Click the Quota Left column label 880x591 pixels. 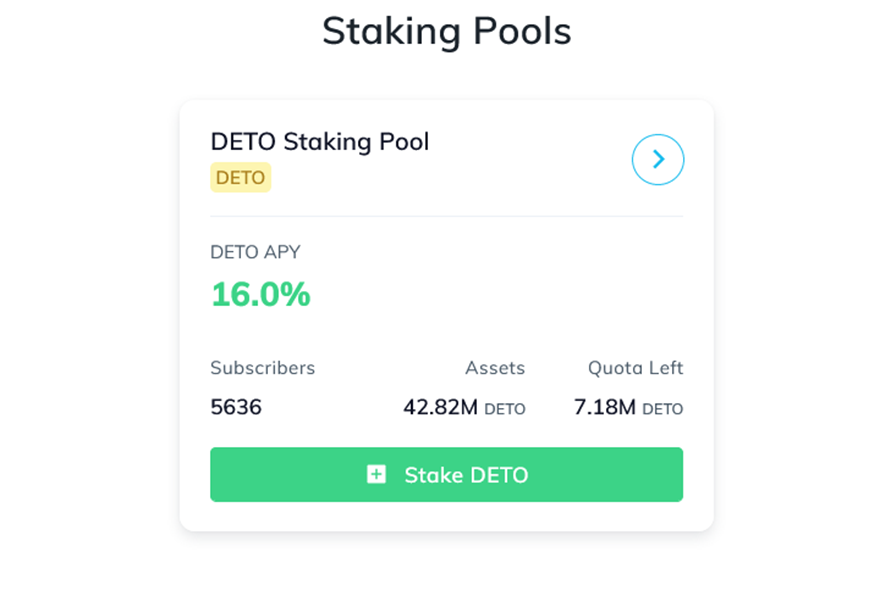point(635,368)
